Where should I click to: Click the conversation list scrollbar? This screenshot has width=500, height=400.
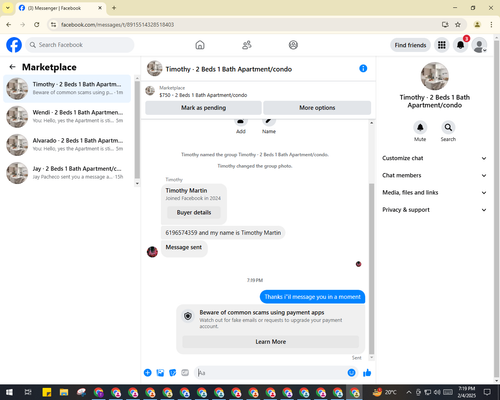point(137,130)
